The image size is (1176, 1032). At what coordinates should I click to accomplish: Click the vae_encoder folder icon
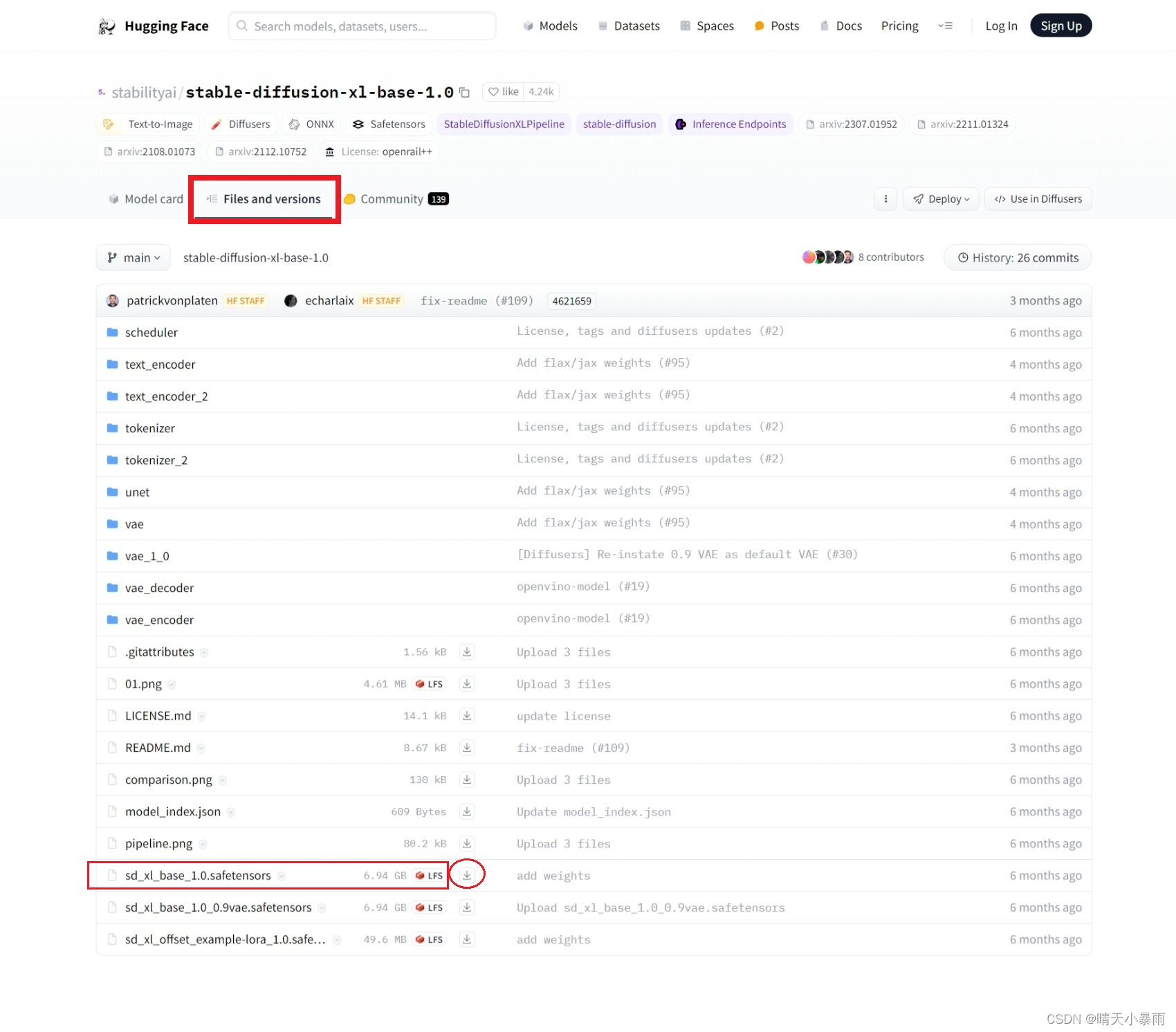[112, 620]
